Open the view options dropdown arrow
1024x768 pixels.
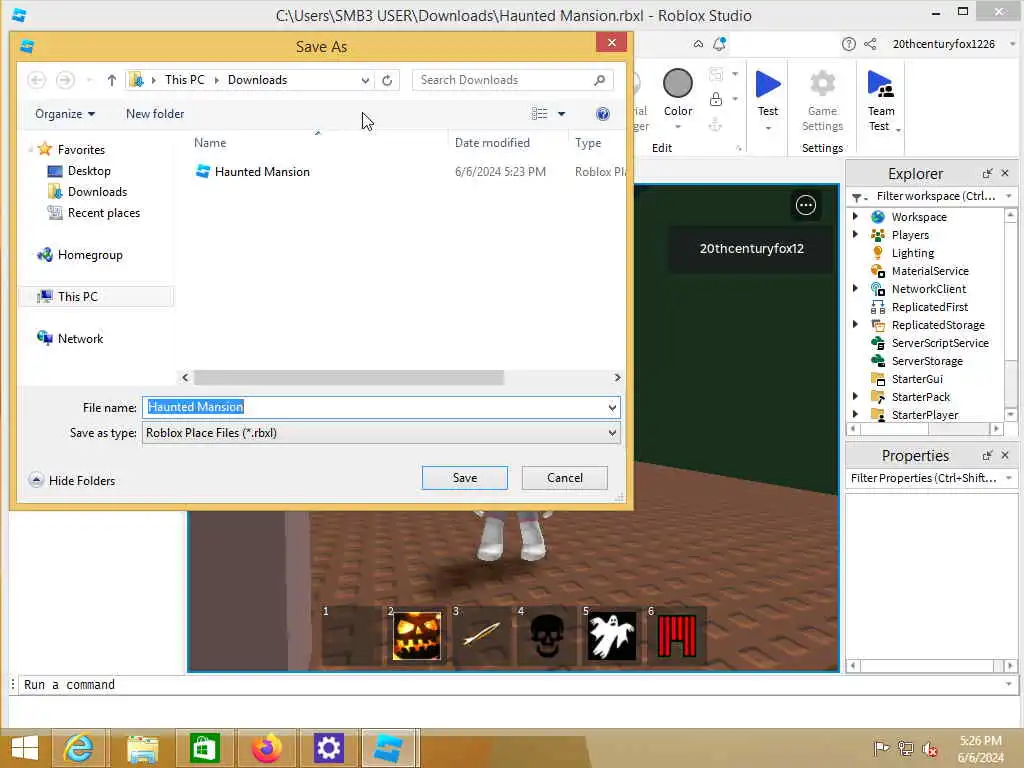[561, 114]
